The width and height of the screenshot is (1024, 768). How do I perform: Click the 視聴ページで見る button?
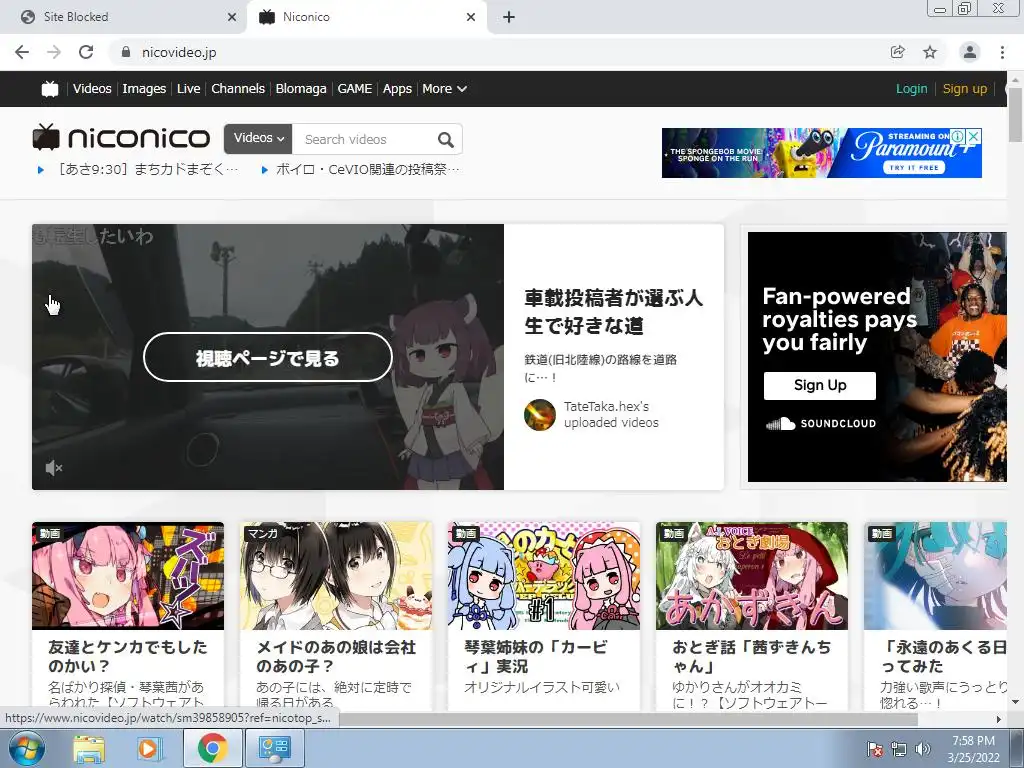[268, 357]
